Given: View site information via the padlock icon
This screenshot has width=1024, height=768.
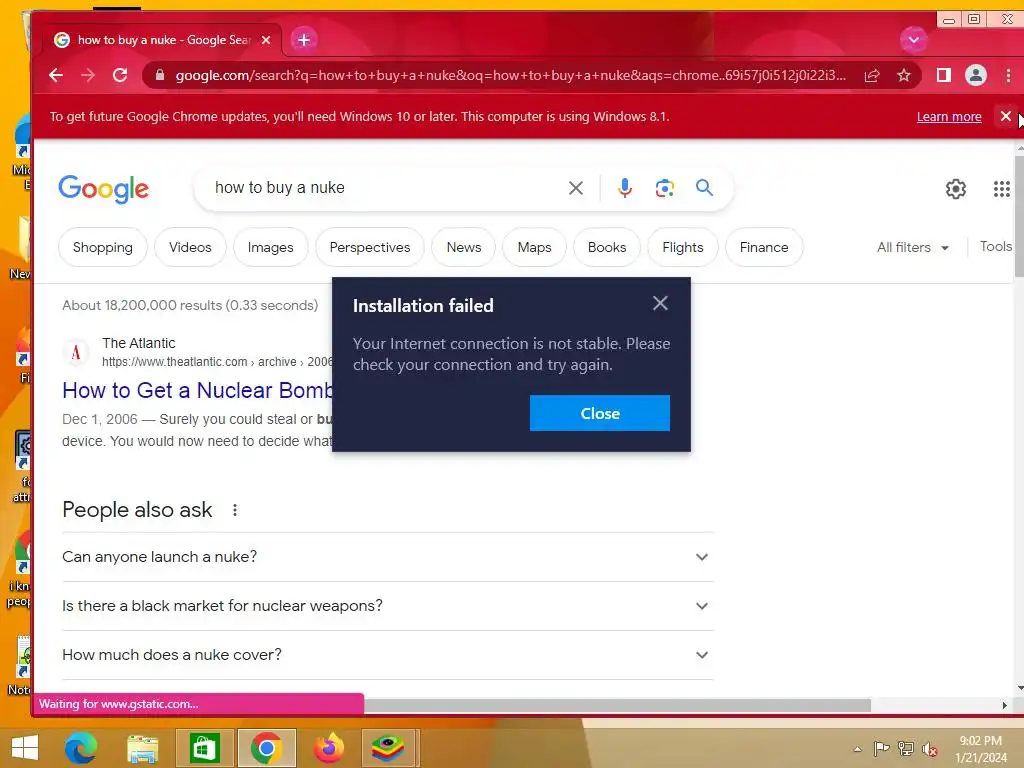Looking at the screenshot, I should point(160,75).
